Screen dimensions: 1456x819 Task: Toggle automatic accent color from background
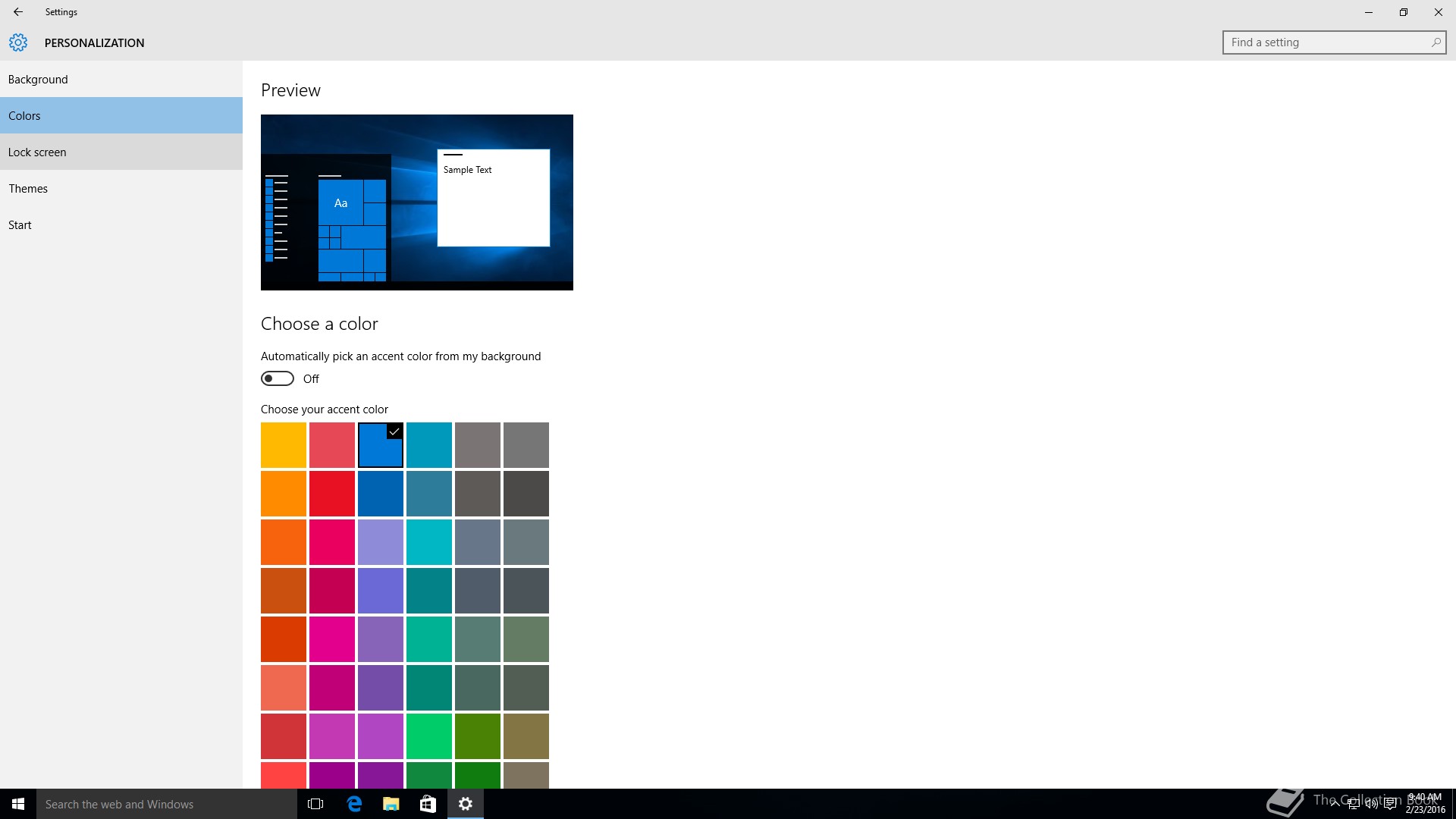[x=278, y=378]
